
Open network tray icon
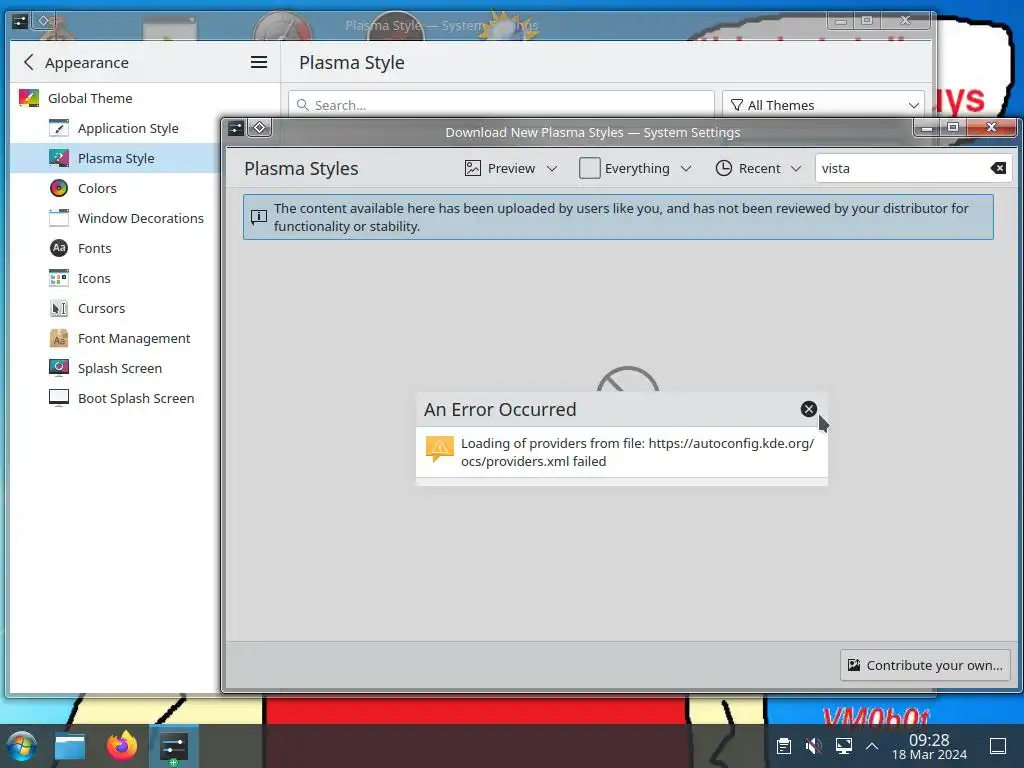pos(844,746)
